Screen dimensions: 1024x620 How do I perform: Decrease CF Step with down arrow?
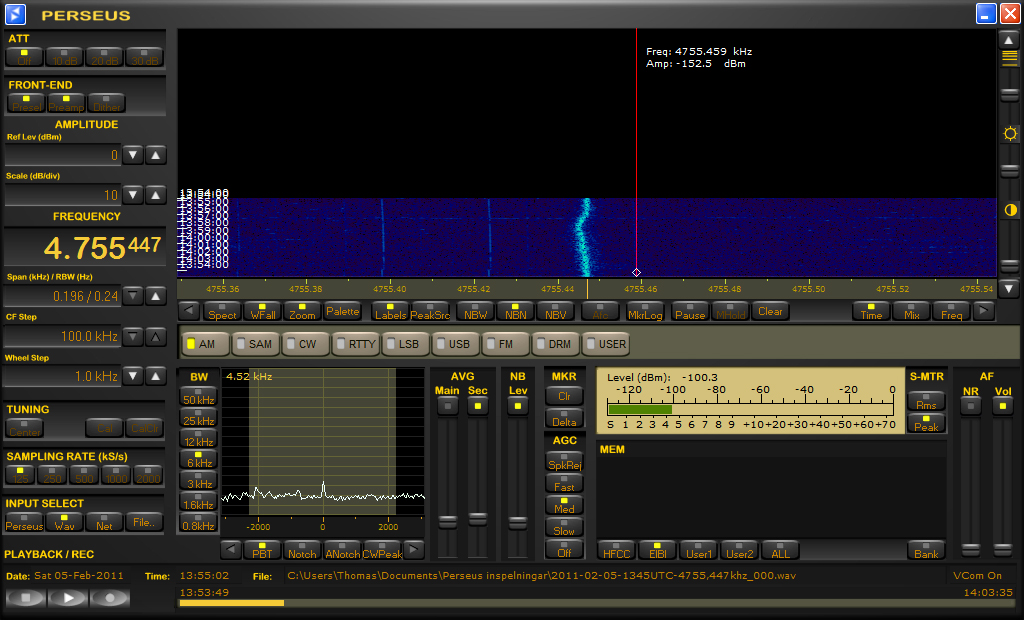(x=133, y=336)
